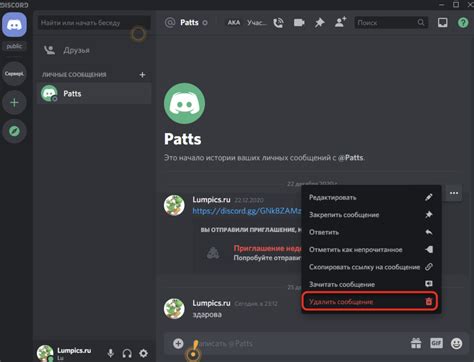Open the GIF picker
The height and width of the screenshot is (362, 474).
[436, 343]
